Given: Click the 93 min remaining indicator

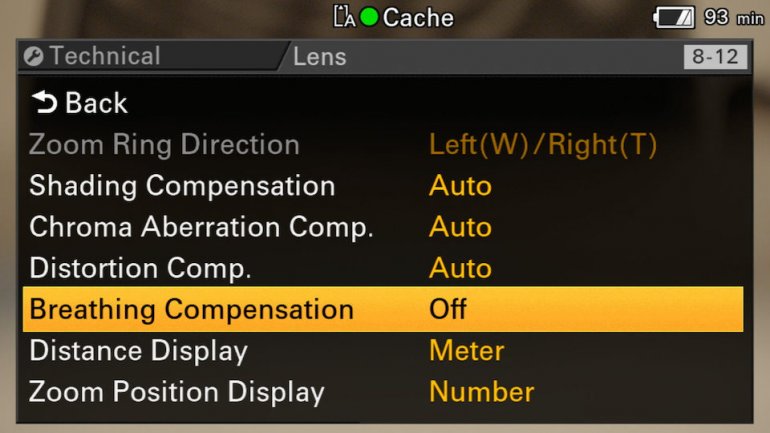Looking at the screenshot, I should coord(733,18).
